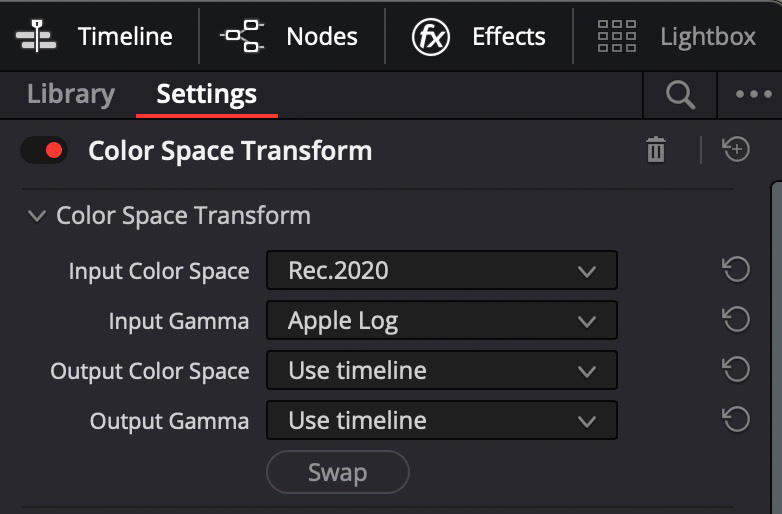Open Input Color Space Rec.2020 dropdown
This screenshot has width=782, height=514.
pos(442,270)
